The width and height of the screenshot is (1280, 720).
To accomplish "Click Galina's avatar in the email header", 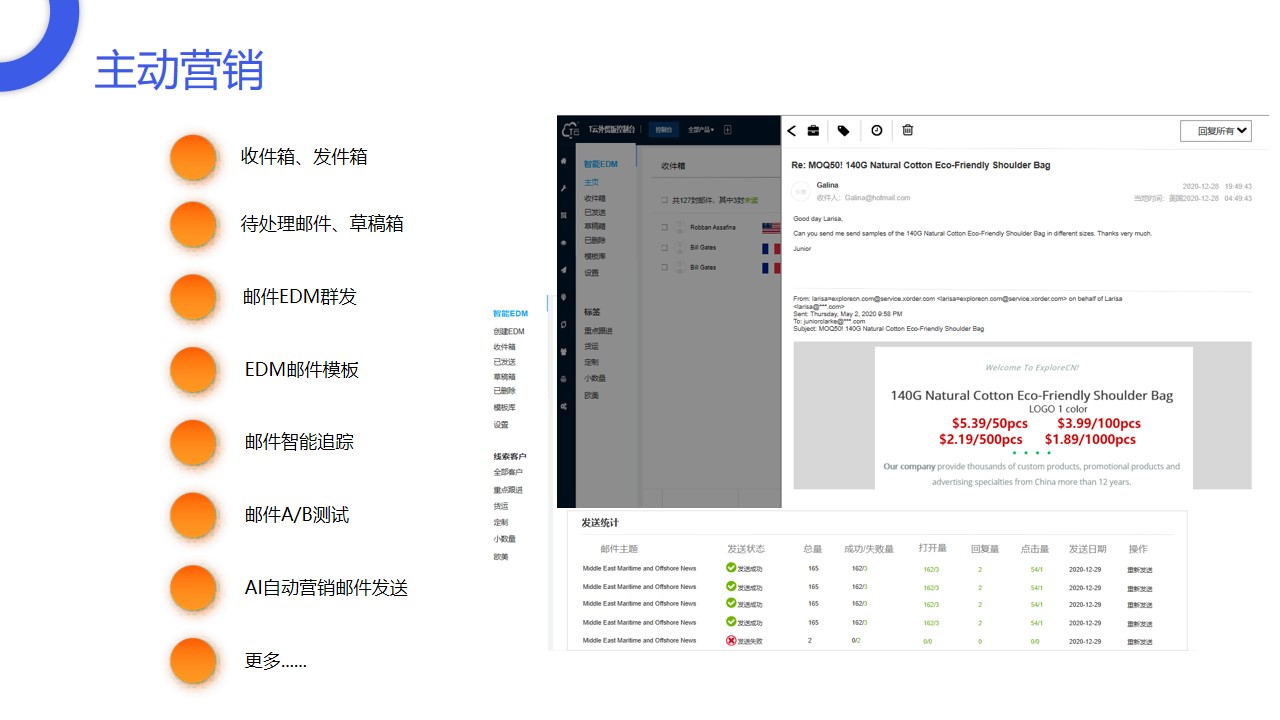I will pyautogui.click(x=800, y=191).
